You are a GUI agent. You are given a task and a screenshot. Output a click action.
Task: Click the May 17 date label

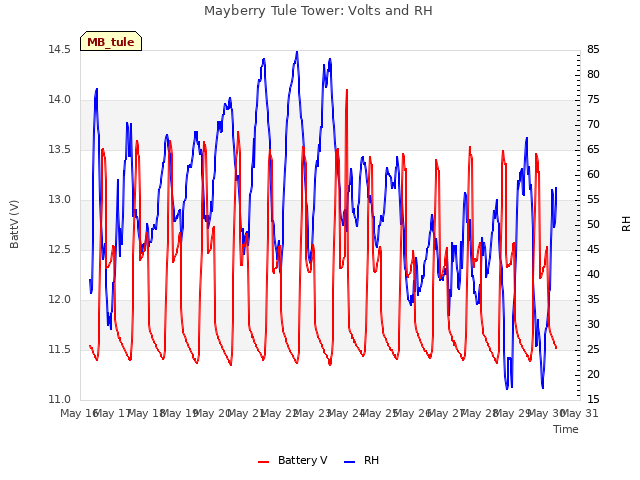(113, 414)
